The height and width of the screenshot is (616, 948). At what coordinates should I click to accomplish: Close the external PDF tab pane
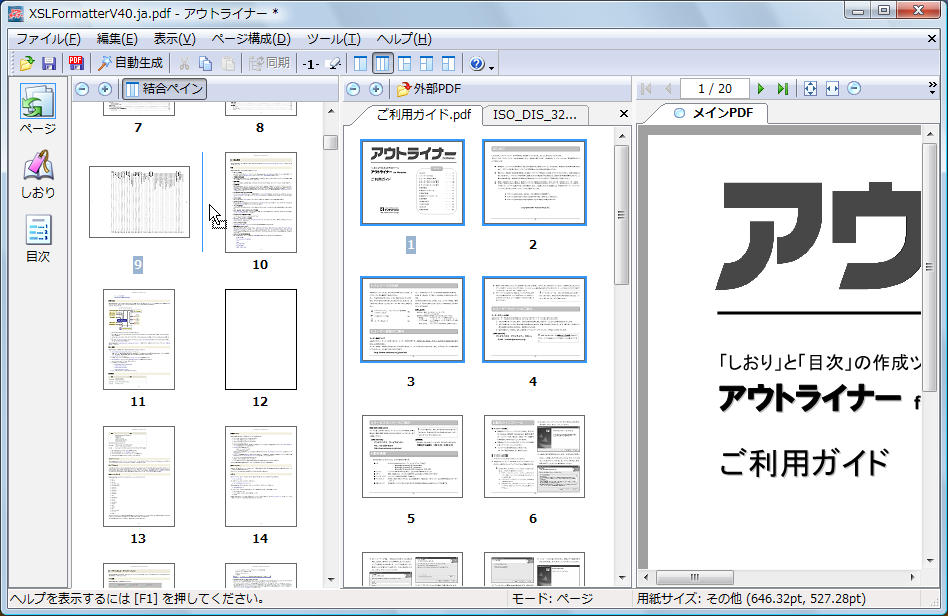point(624,114)
